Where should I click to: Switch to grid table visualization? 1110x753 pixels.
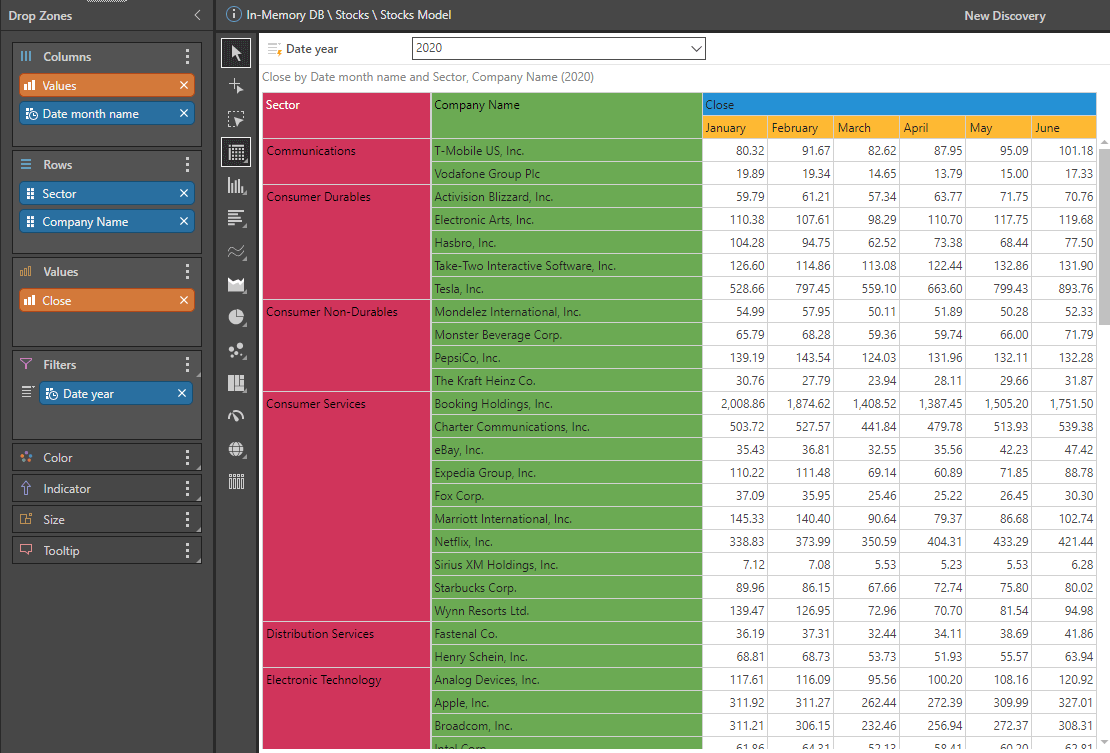coord(236,152)
